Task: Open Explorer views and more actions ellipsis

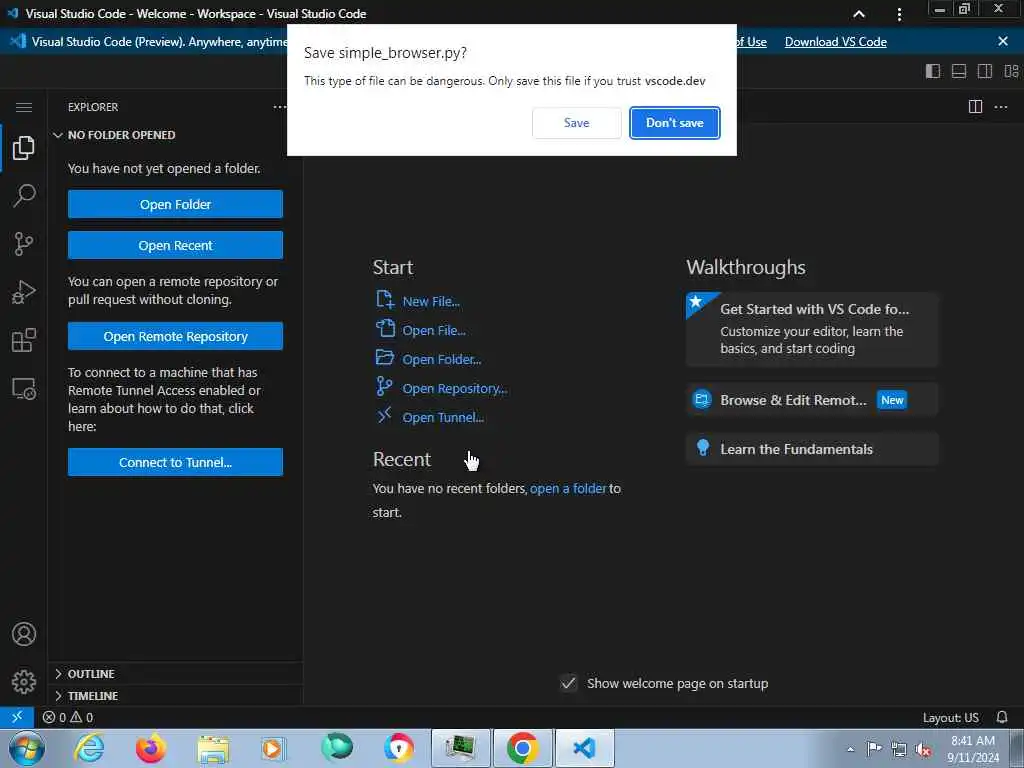Action: [280, 107]
